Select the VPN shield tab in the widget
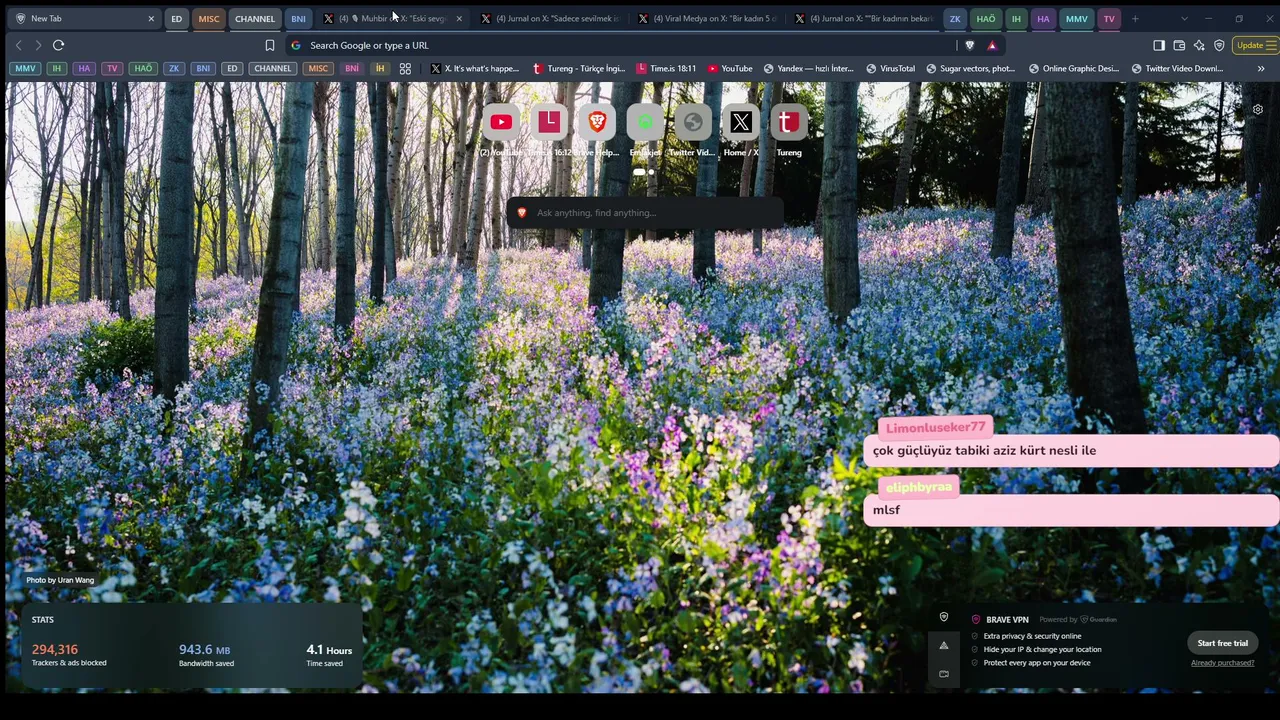The height and width of the screenshot is (720, 1280). click(x=943, y=617)
